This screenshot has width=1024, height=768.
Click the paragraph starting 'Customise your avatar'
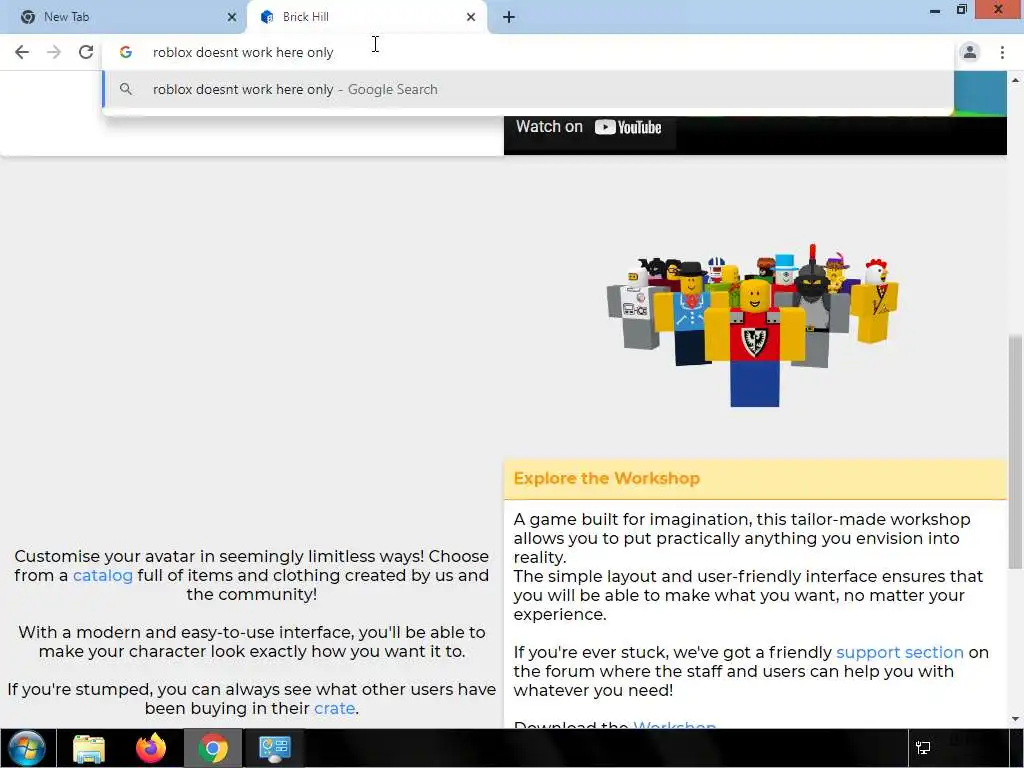click(251, 575)
